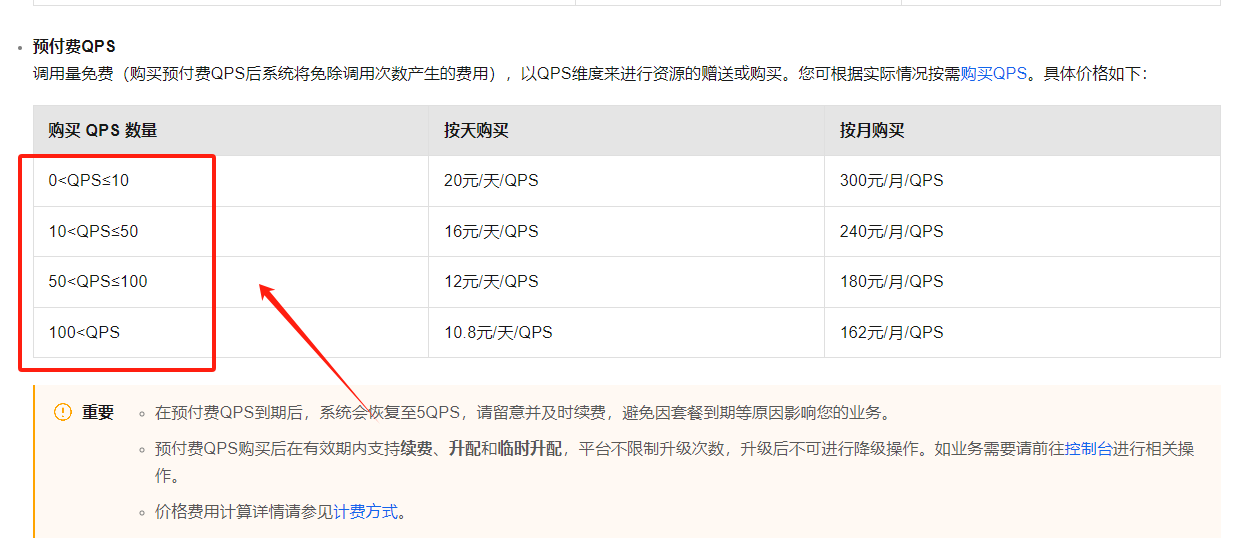This screenshot has width=1246, height=557.
Task: Click the 0<QPS≤10 table cell
Action: 231,181
